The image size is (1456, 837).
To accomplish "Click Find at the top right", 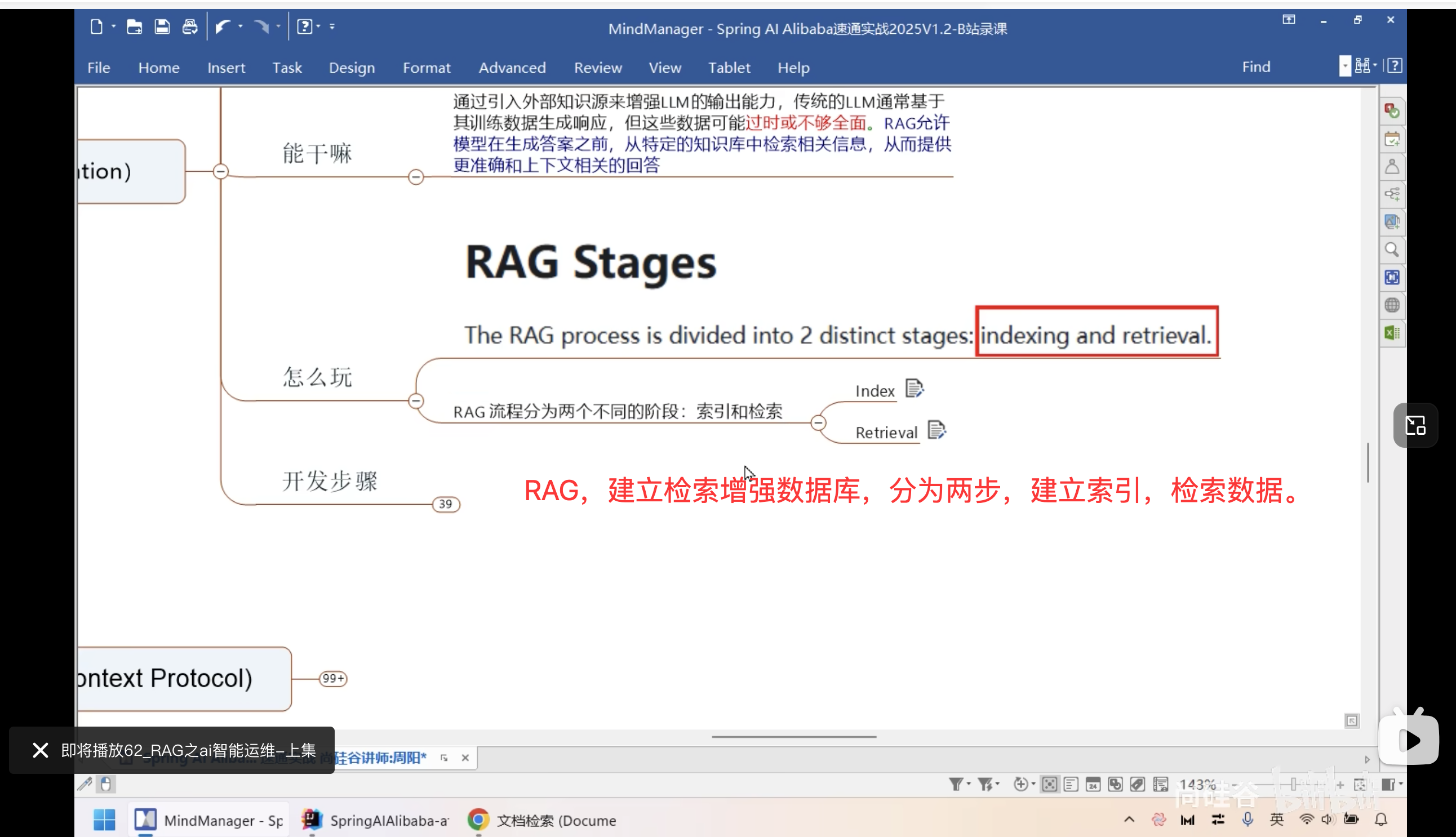I will pyautogui.click(x=1257, y=66).
